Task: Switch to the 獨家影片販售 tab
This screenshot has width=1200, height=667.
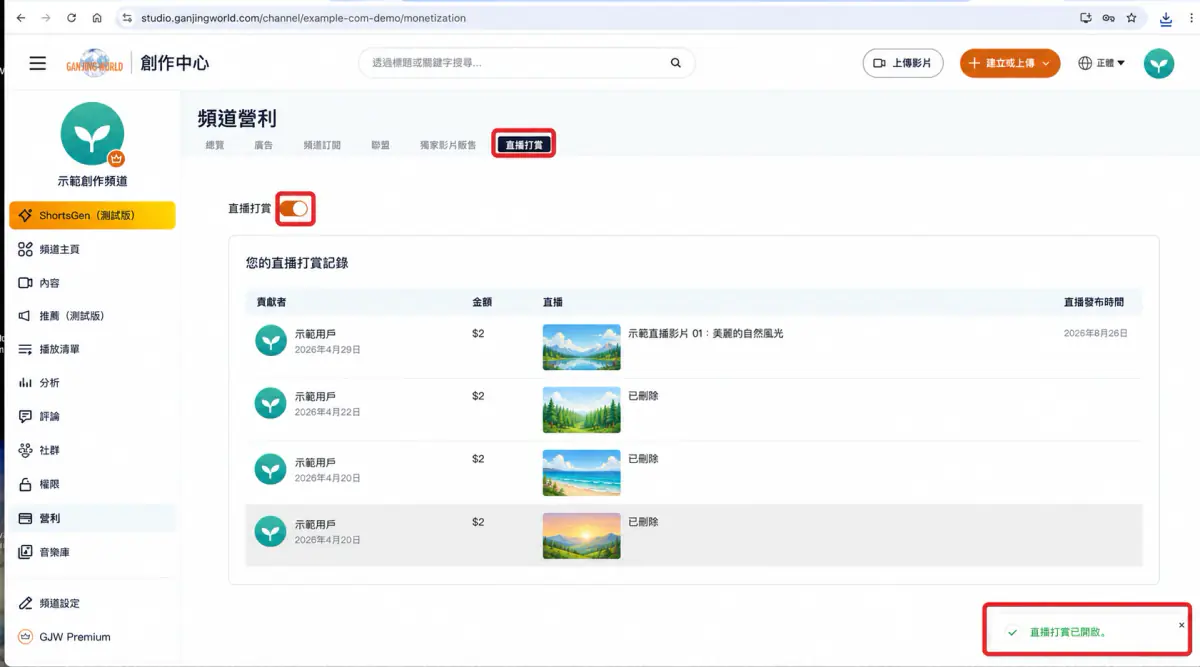Action: coord(448,145)
